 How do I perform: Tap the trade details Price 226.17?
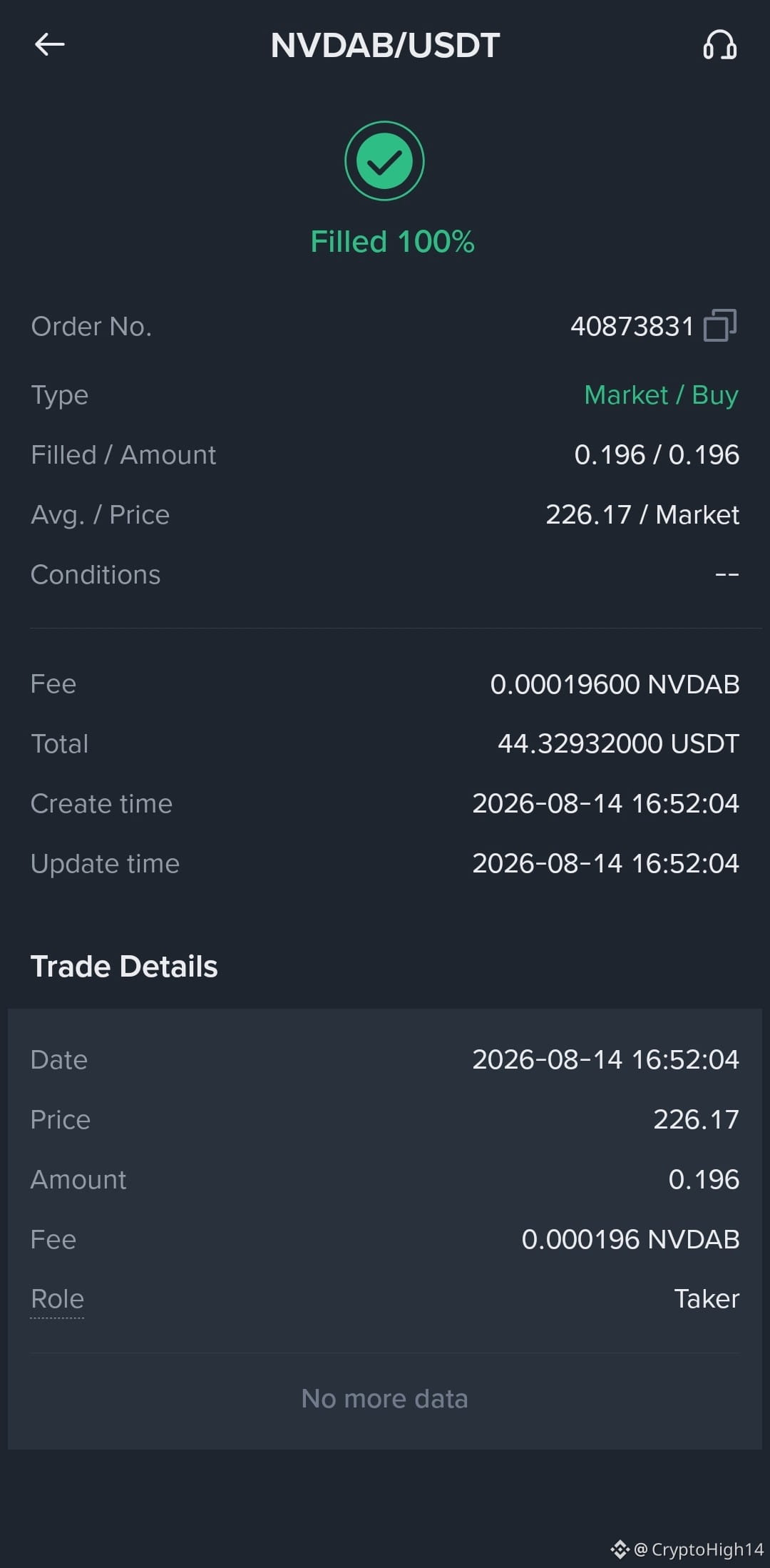pyautogui.click(x=696, y=1119)
